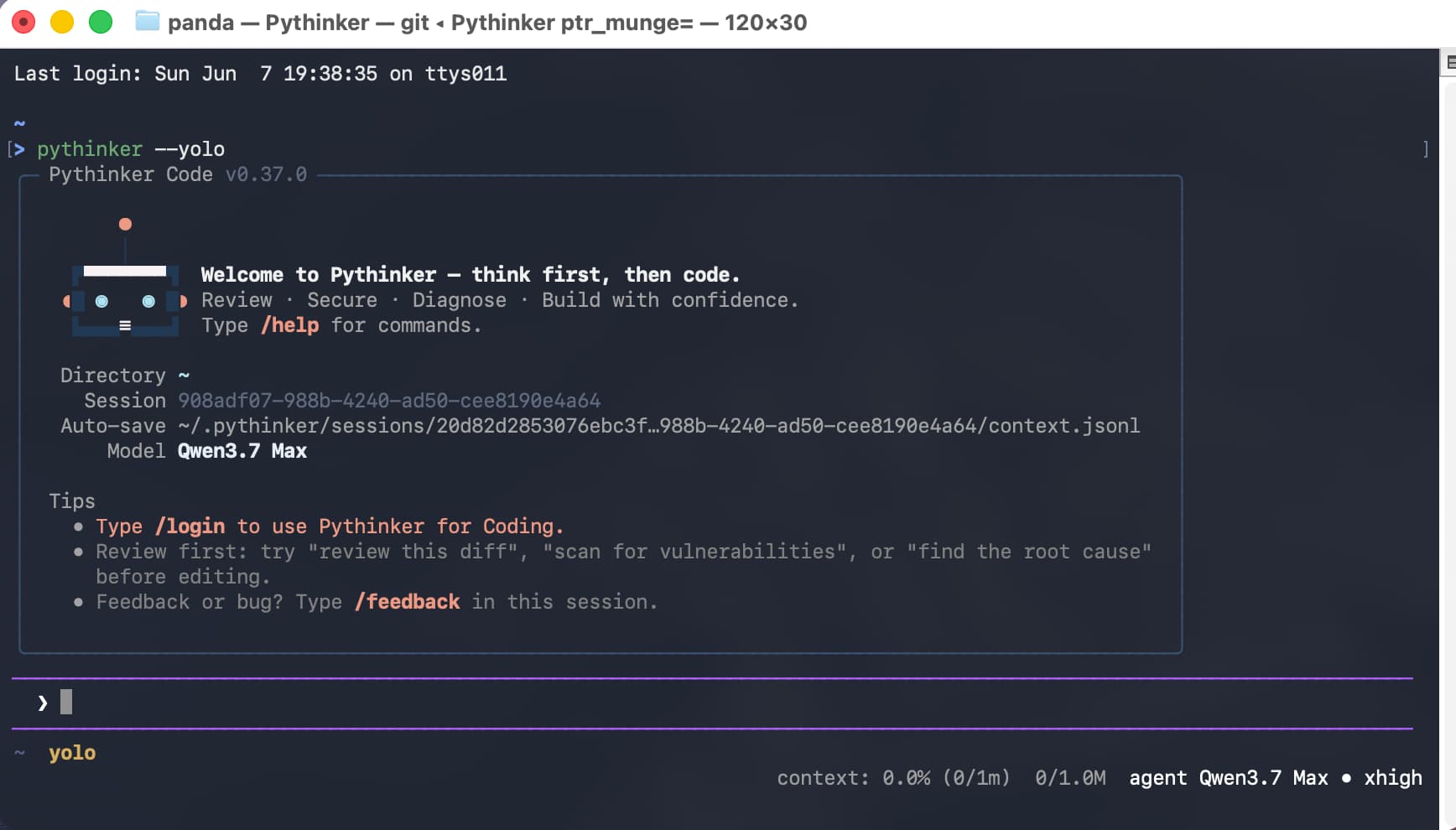Click 'context: 0.0% (0/1m)' status text
The width and height of the screenshot is (1456, 830).
893,778
